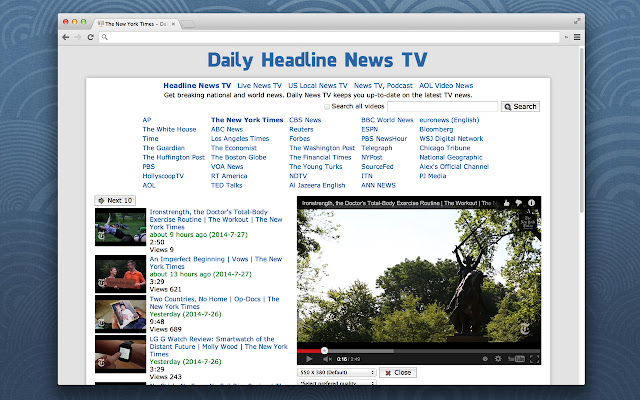
Task: Go back with the browser back arrow
Action: 65,37
